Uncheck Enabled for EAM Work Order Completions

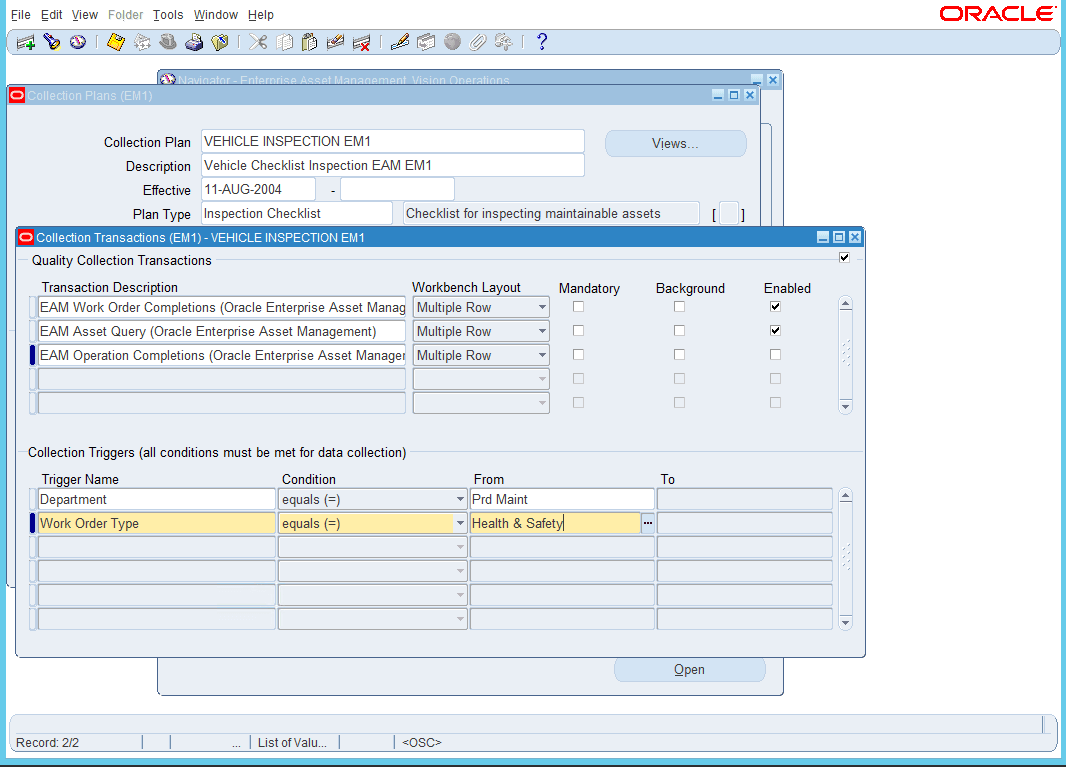tap(775, 306)
